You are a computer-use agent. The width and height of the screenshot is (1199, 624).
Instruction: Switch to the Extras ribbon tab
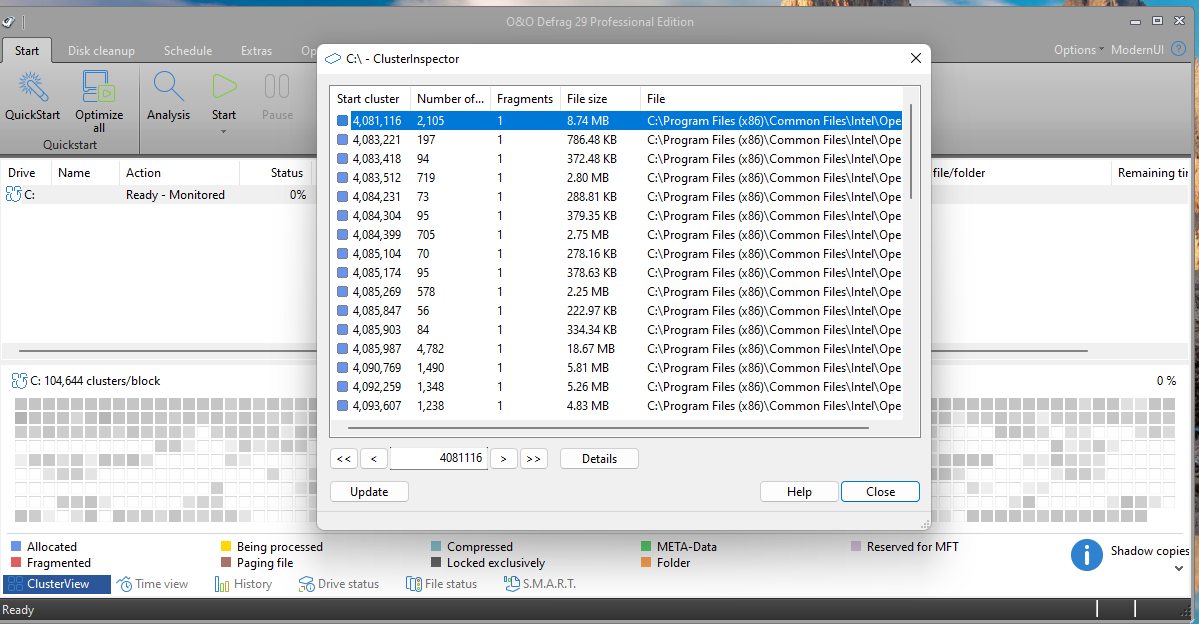point(256,50)
